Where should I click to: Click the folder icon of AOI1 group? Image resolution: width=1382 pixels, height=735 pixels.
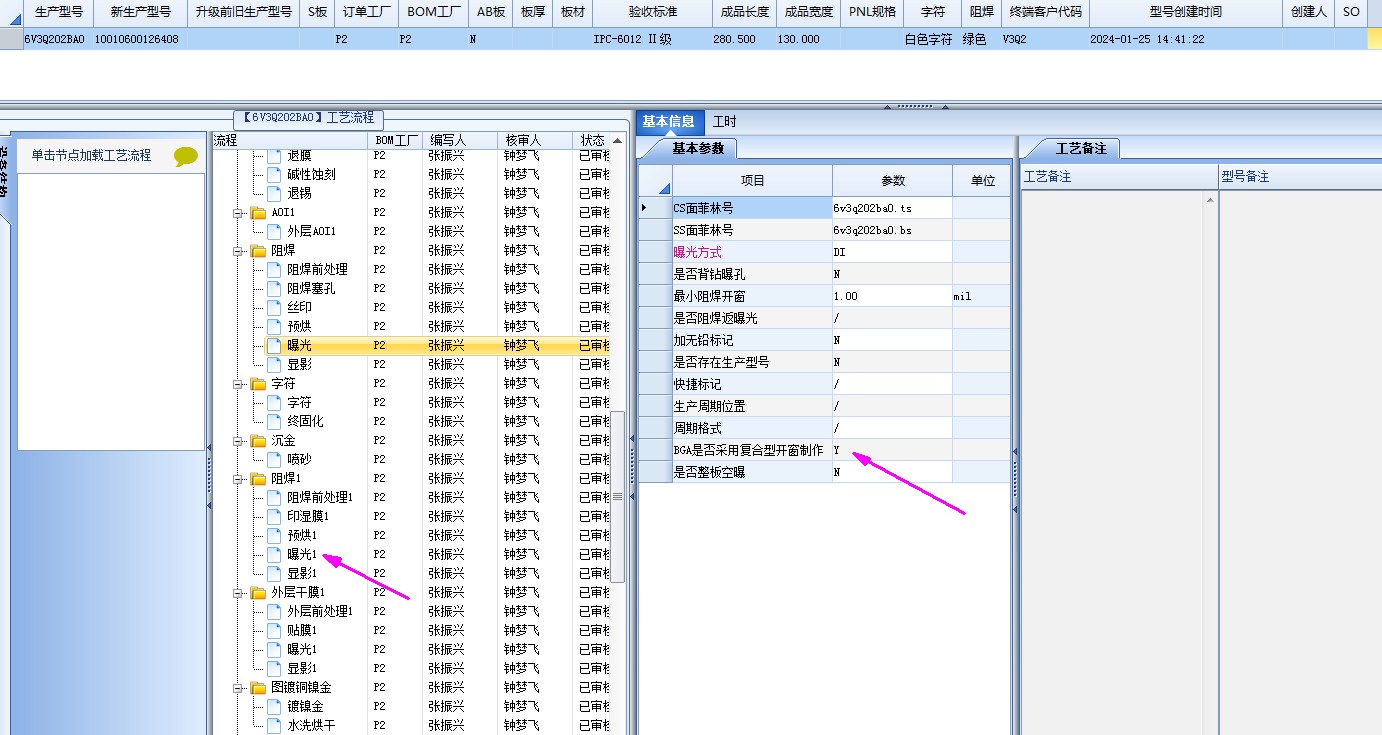pos(258,212)
